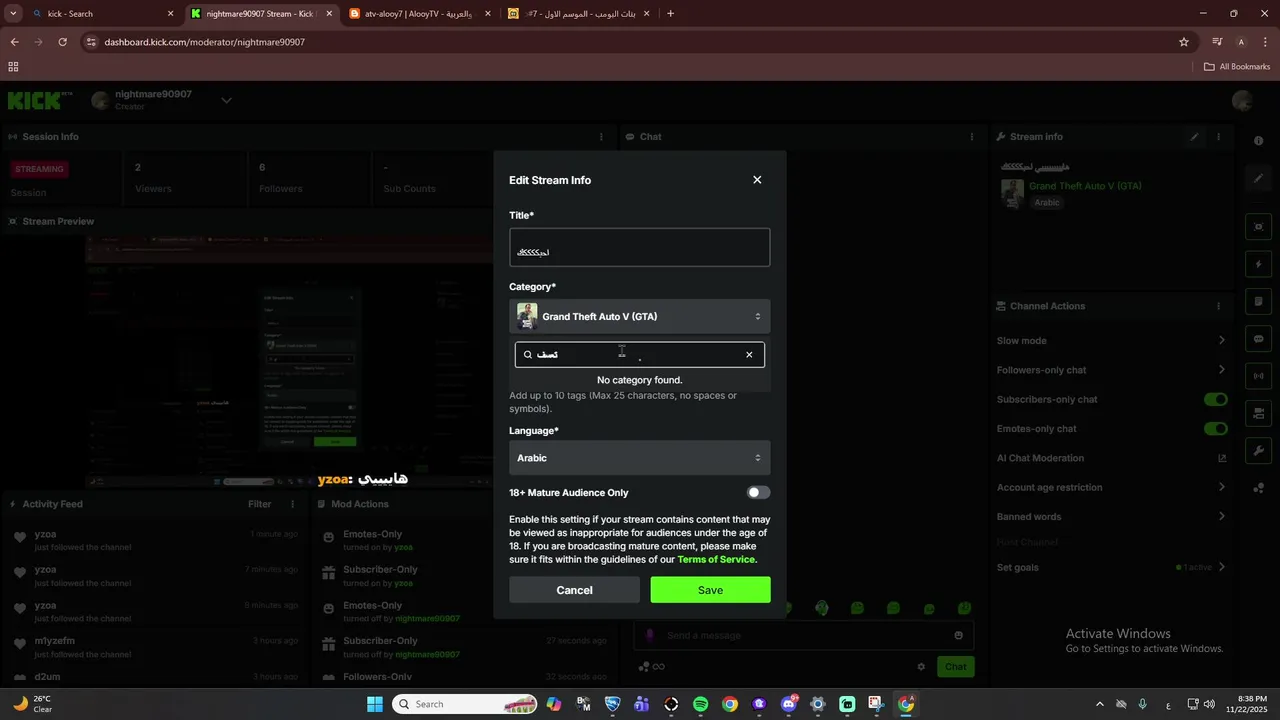Open the Session Info options menu
The height and width of the screenshot is (720, 1280).
point(601,137)
